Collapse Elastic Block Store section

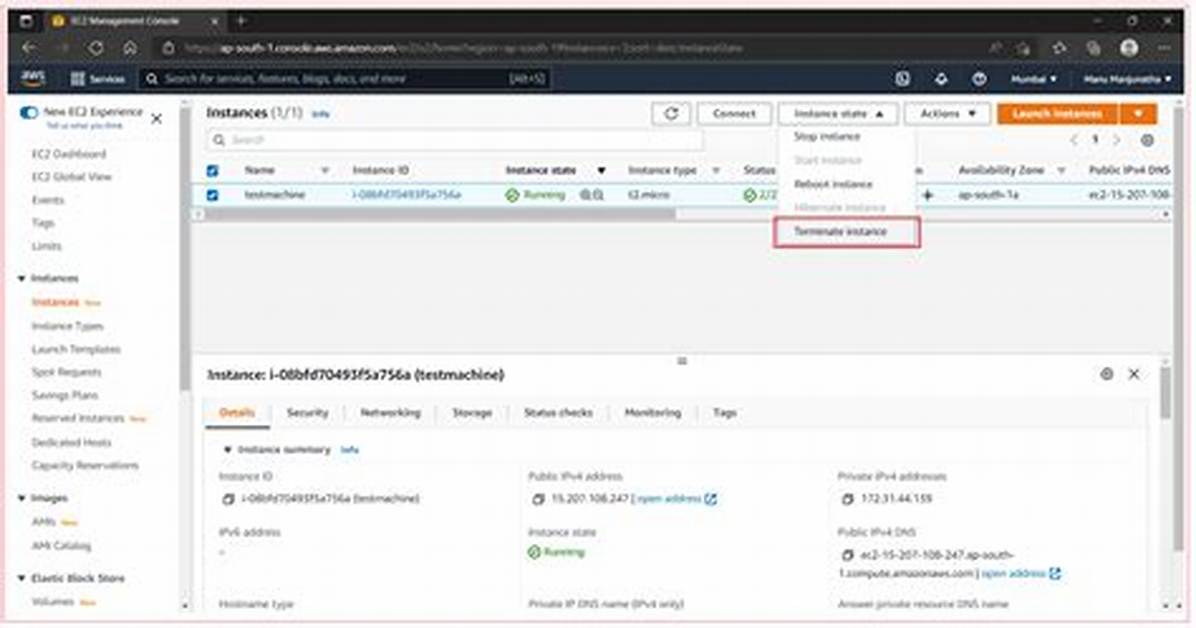pyautogui.click(x=21, y=578)
